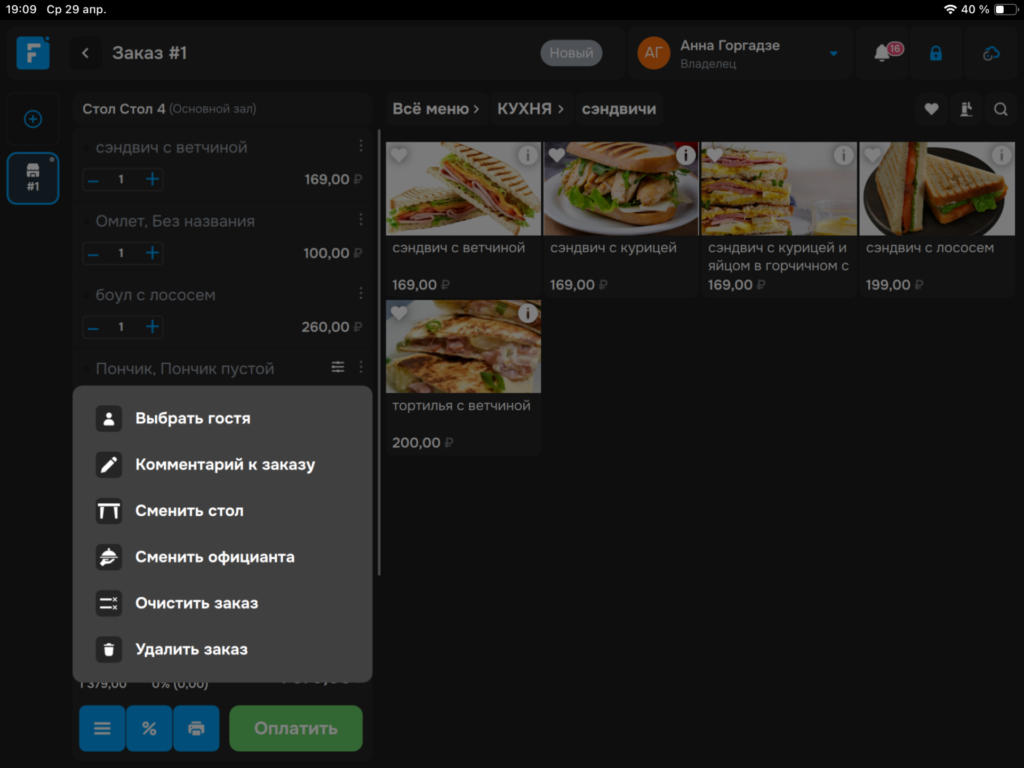The height and width of the screenshot is (768, 1024).
Task: Open order actions hamburger button
Action: point(102,728)
